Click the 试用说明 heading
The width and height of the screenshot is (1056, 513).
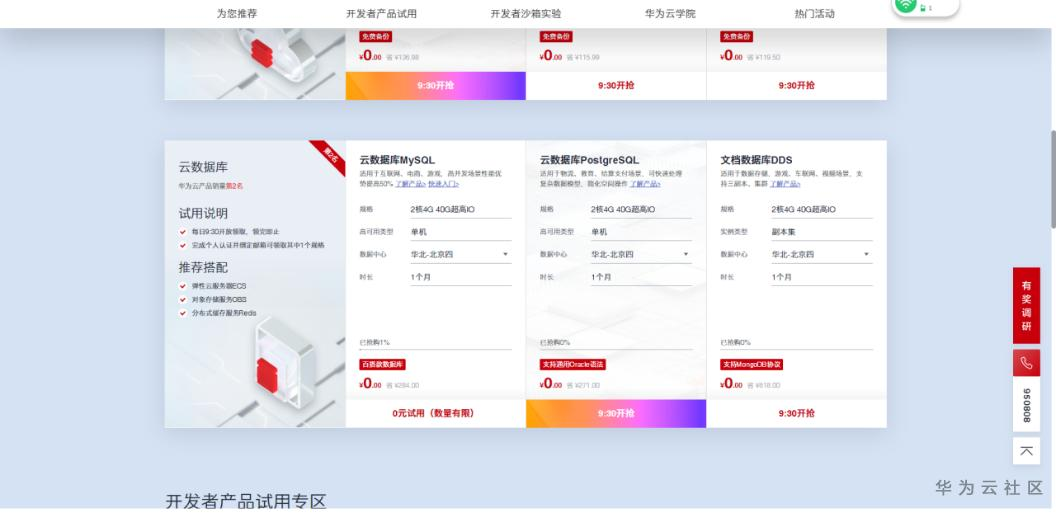[203, 213]
